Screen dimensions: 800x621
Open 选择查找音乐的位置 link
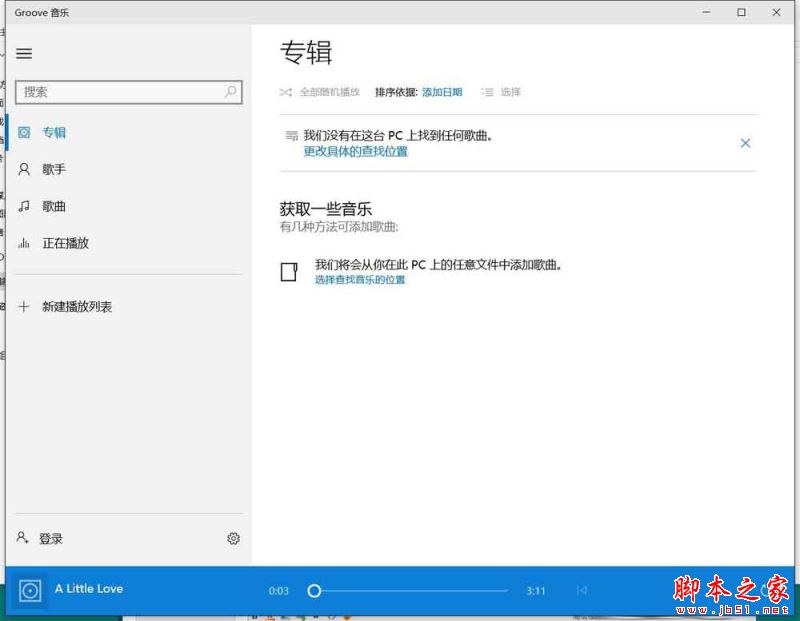coord(361,281)
